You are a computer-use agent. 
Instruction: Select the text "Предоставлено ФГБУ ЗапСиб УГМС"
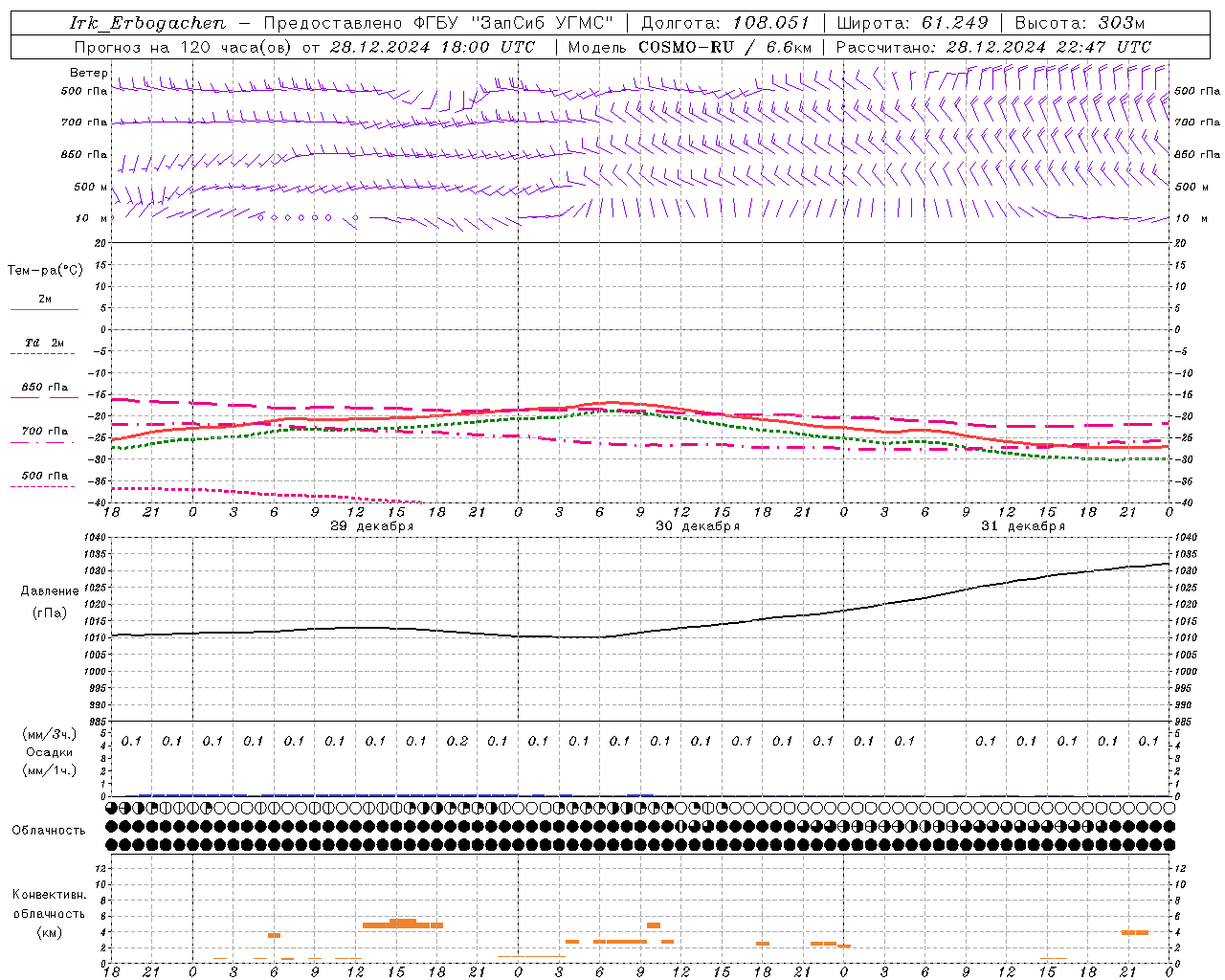[437, 23]
